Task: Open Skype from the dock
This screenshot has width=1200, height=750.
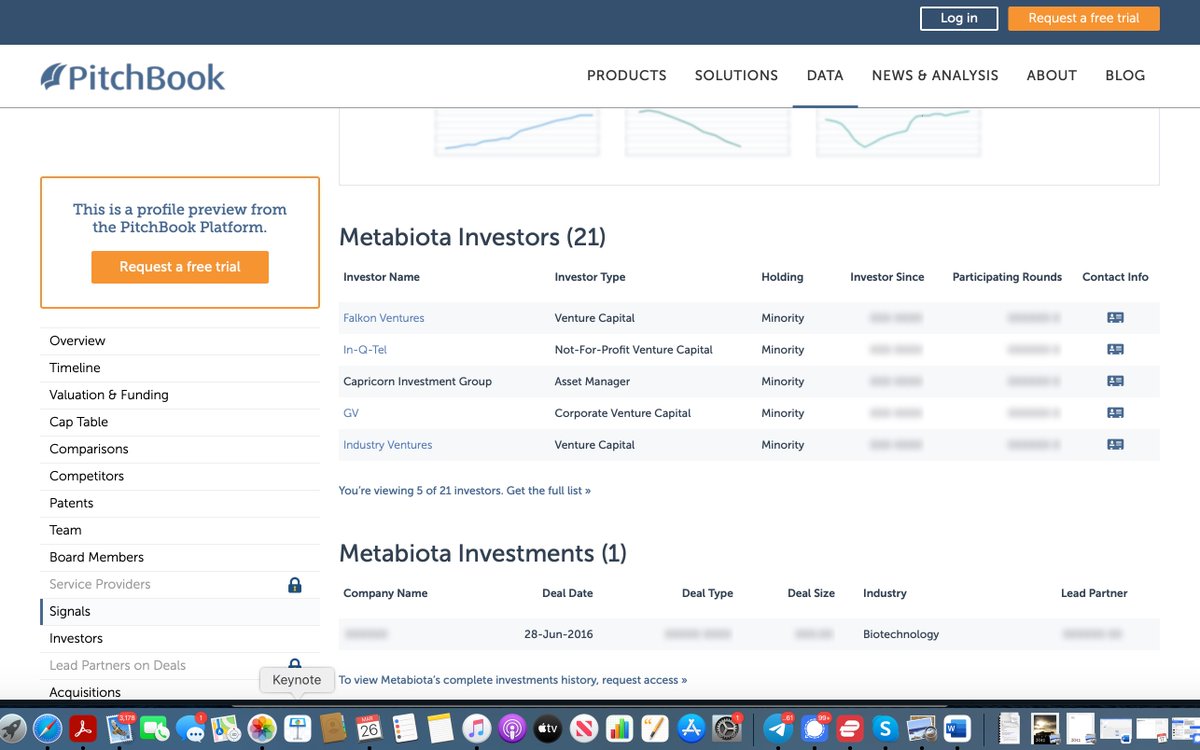Action: click(885, 728)
